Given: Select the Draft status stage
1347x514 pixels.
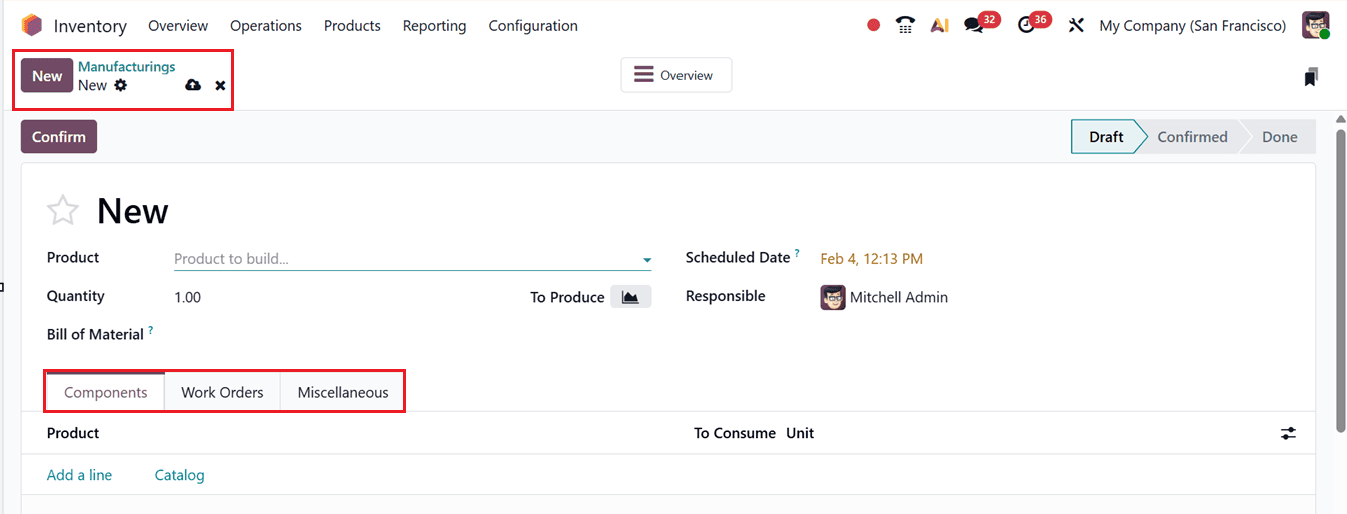Looking at the screenshot, I should [x=1106, y=137].
